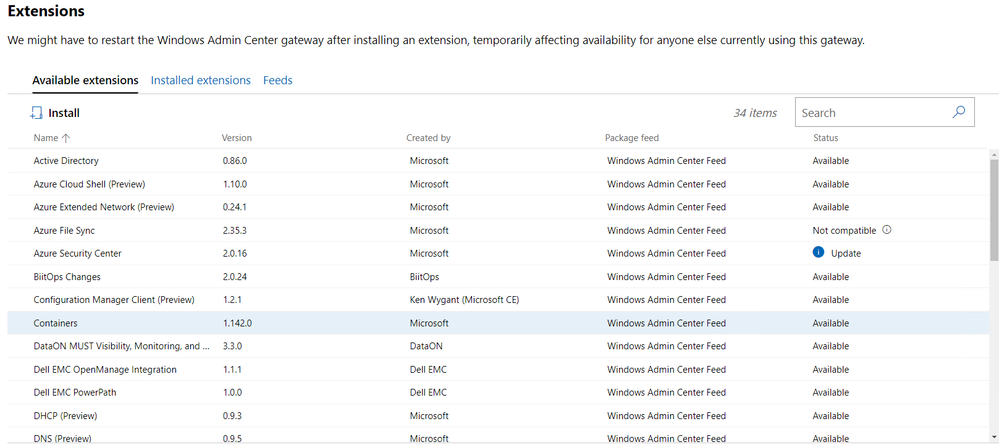Click version 2.35.3 of Azure File Sync
Viewport: 999px width, 444px height.
click(x=234, y=230)
